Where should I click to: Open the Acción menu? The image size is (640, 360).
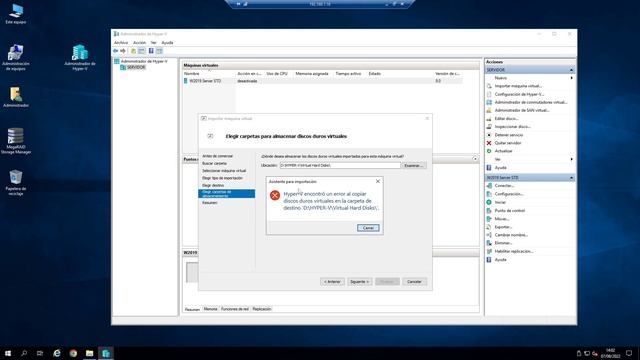point(139,42)
